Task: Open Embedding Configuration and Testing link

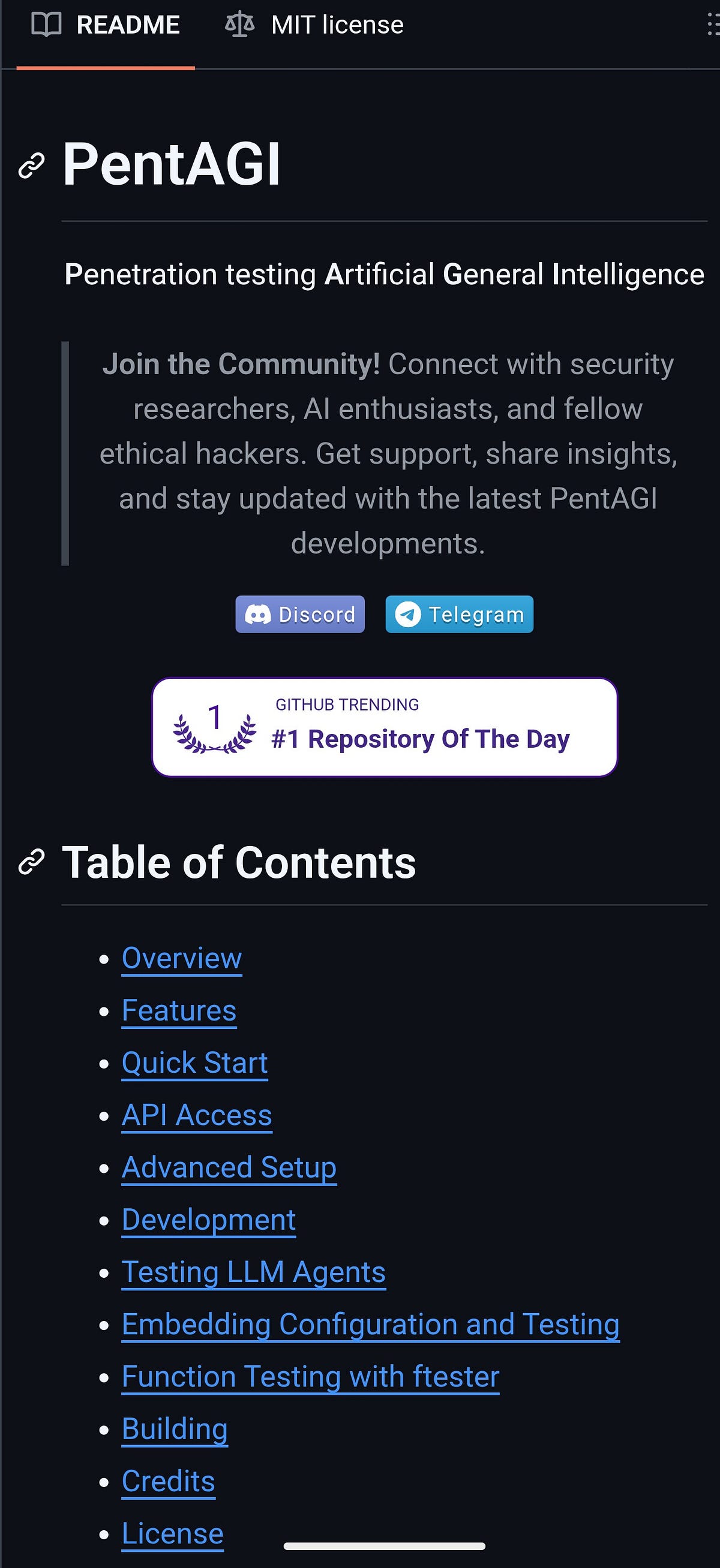Action: (x=371, y=1325)
